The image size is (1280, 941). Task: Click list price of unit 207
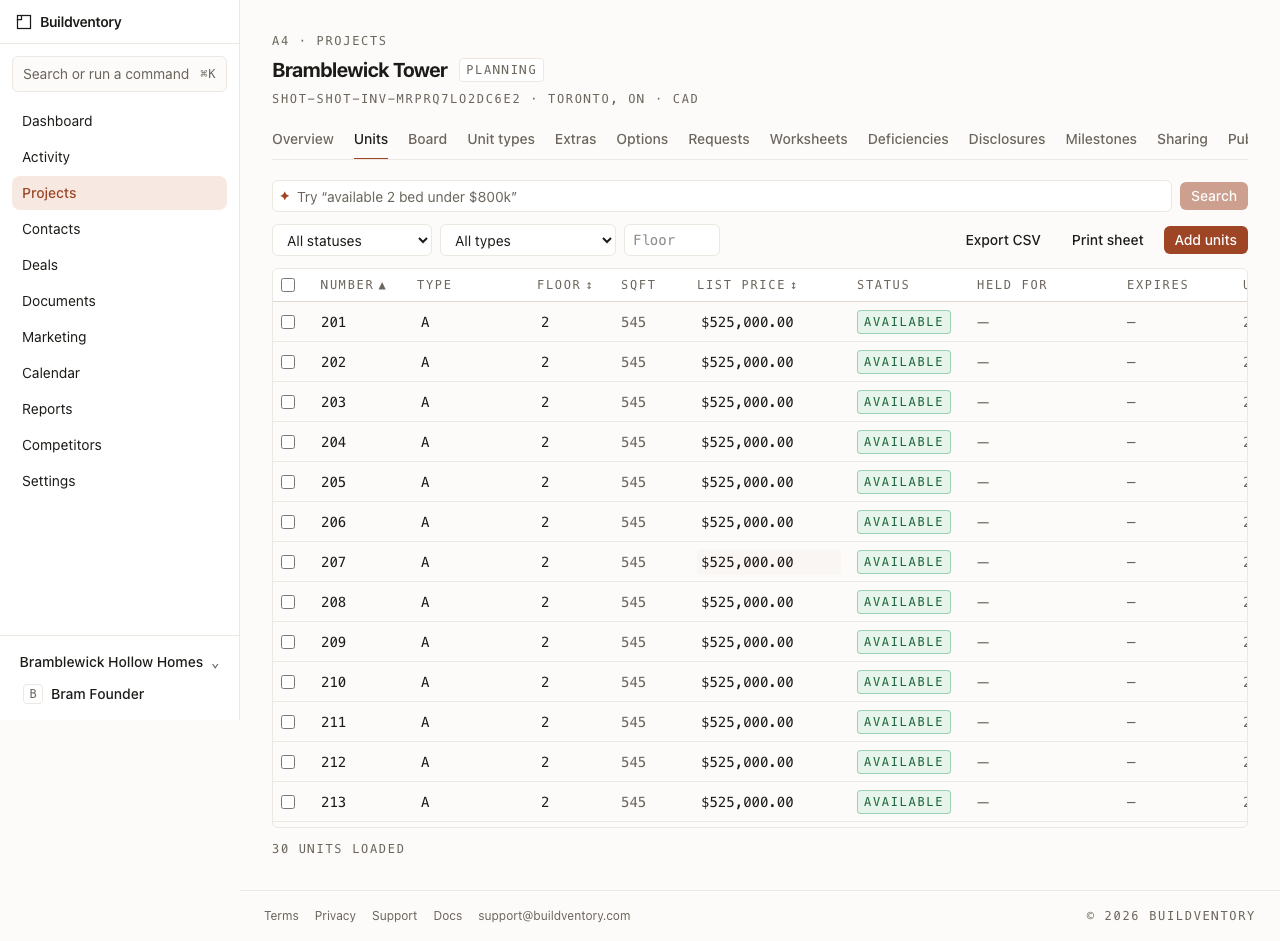(x=768, y=562)
